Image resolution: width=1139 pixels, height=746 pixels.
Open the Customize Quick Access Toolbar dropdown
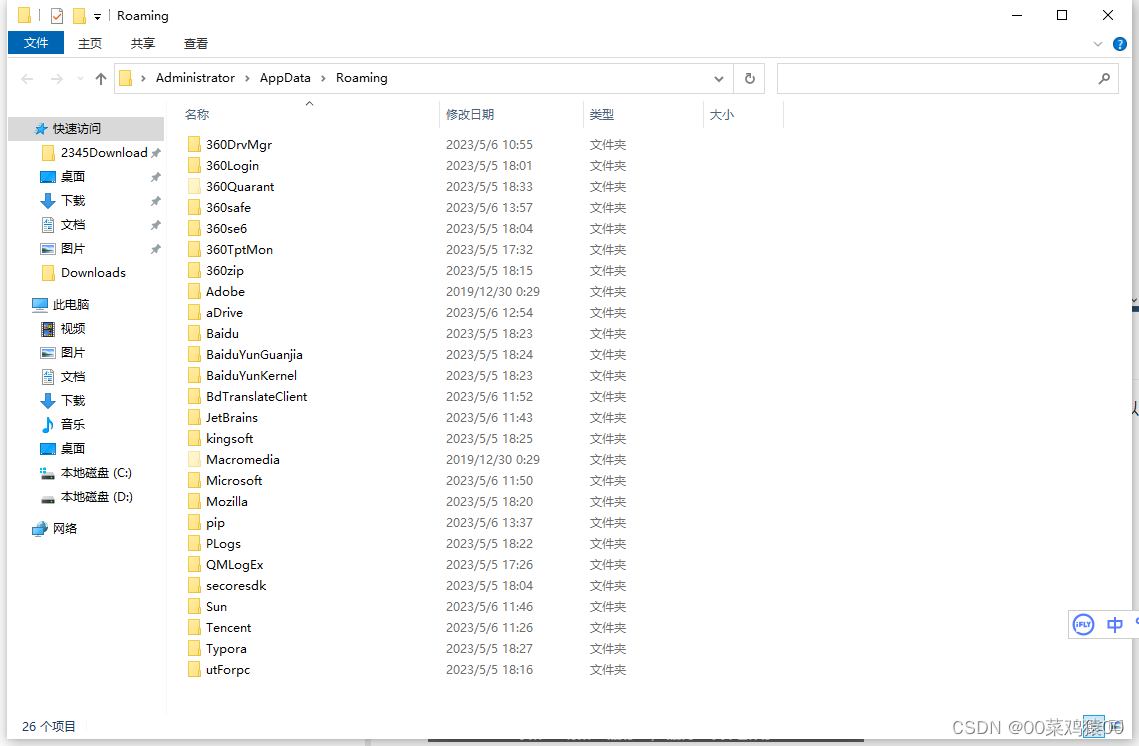97,16
